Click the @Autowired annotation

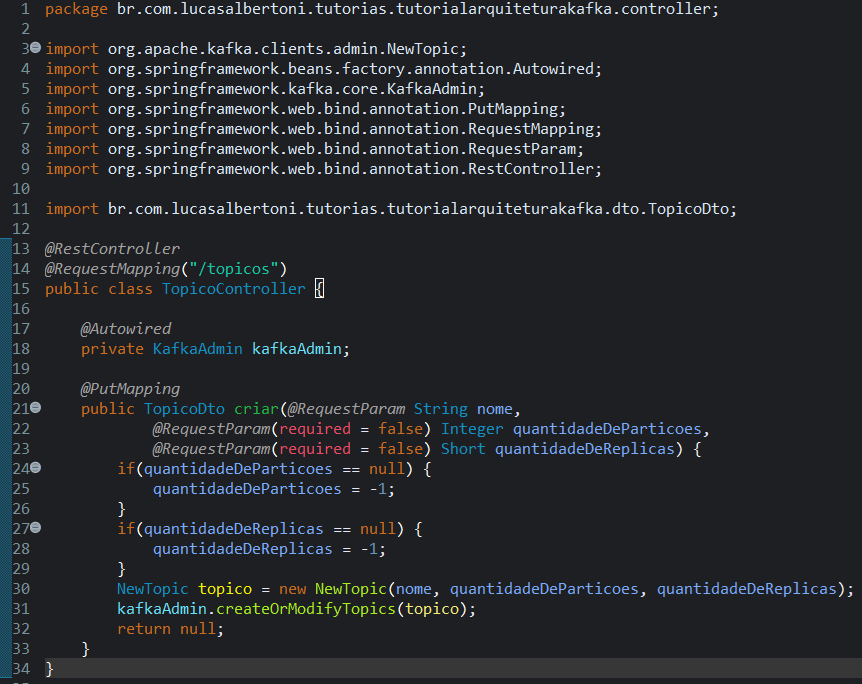point(125,328)
